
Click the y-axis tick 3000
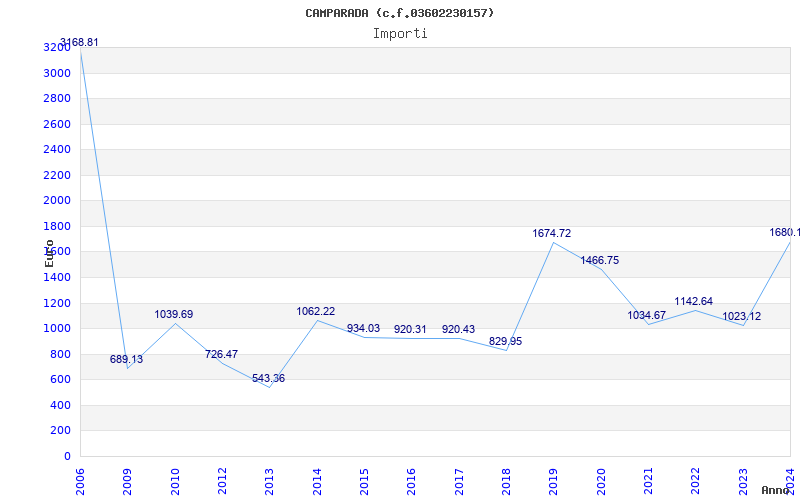click(57, 73)
